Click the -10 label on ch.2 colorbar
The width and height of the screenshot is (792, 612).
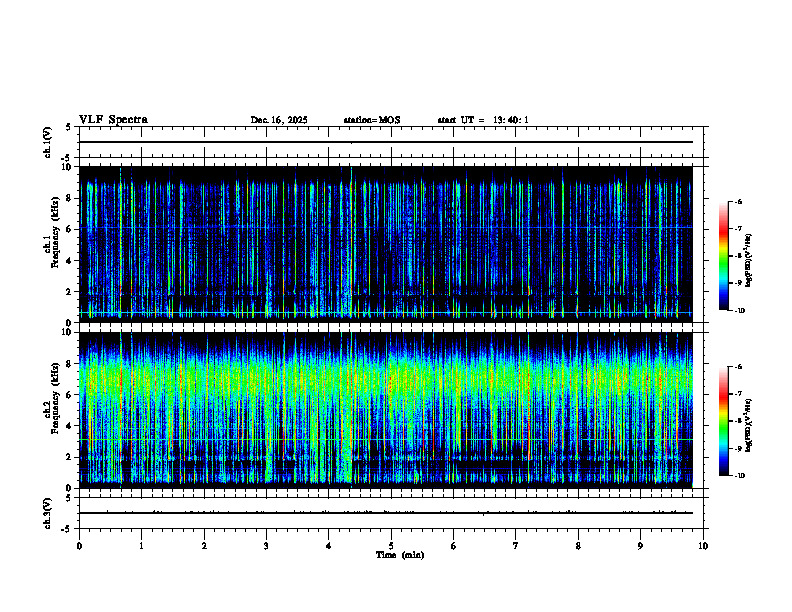click(739, 476)
